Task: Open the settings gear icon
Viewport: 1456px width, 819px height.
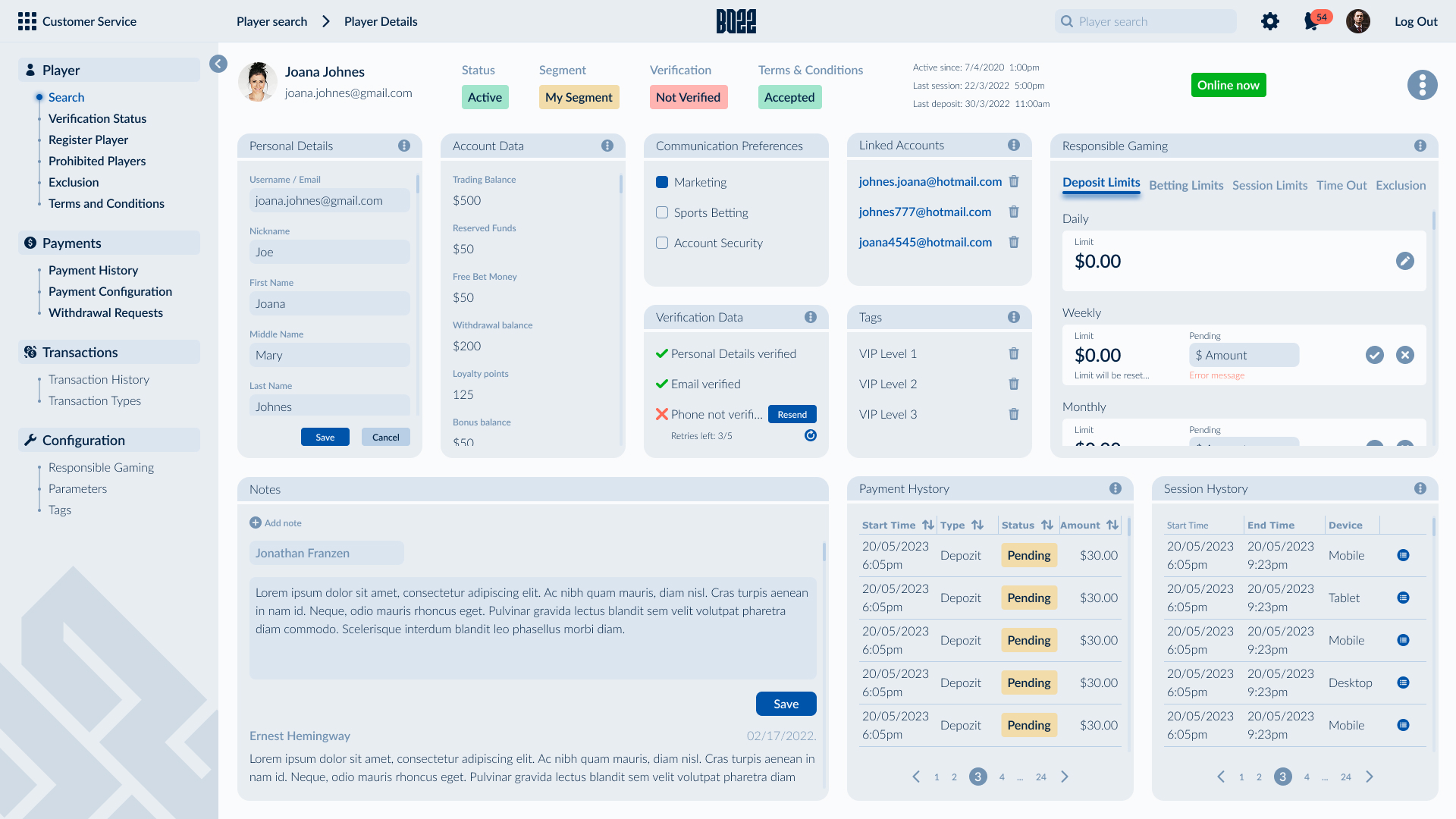Action: pos(1270,21)
